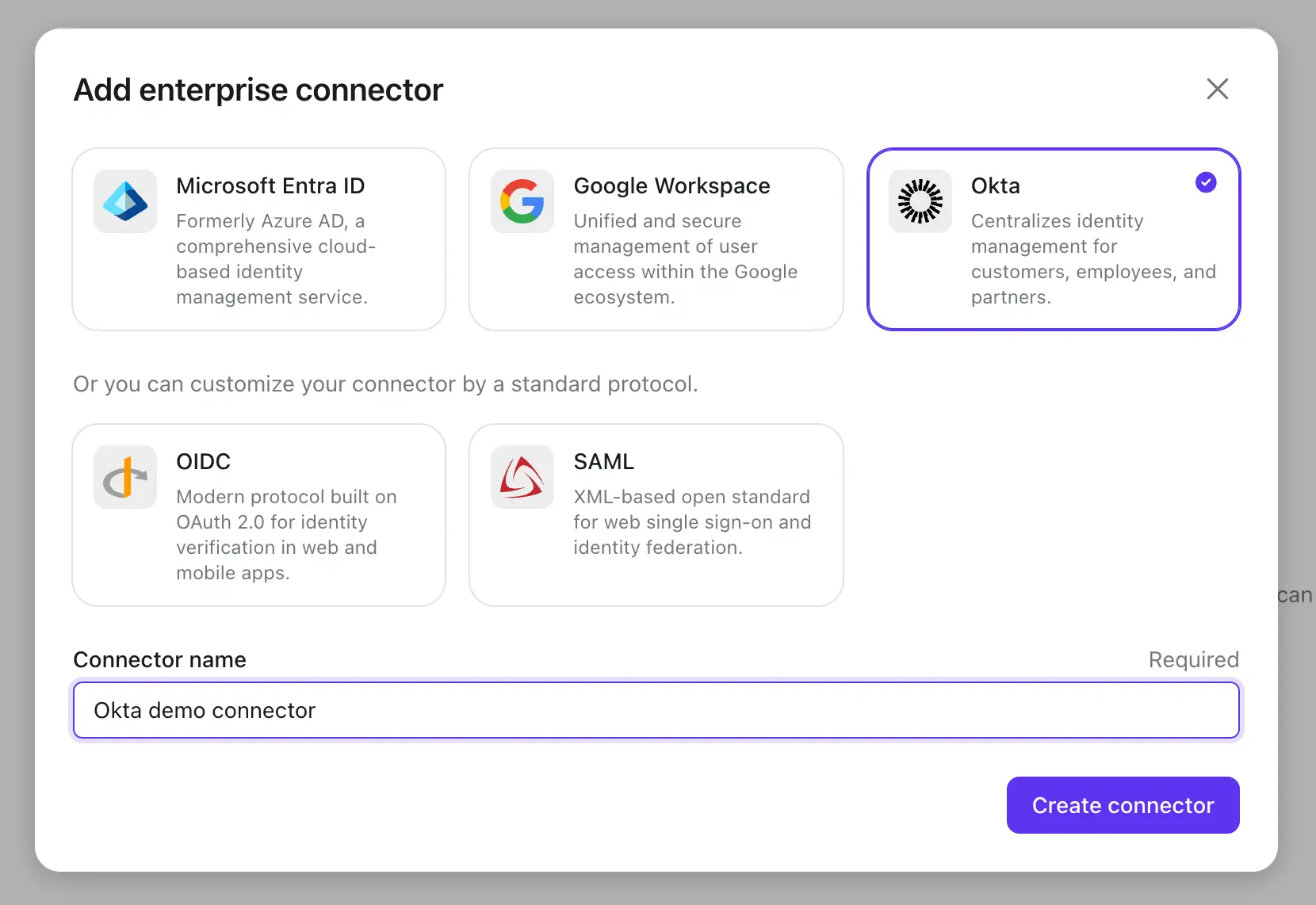Focus the Okta demo connector name input
This screenshot has height=905, width=1316.
click(x=656, y=710)
